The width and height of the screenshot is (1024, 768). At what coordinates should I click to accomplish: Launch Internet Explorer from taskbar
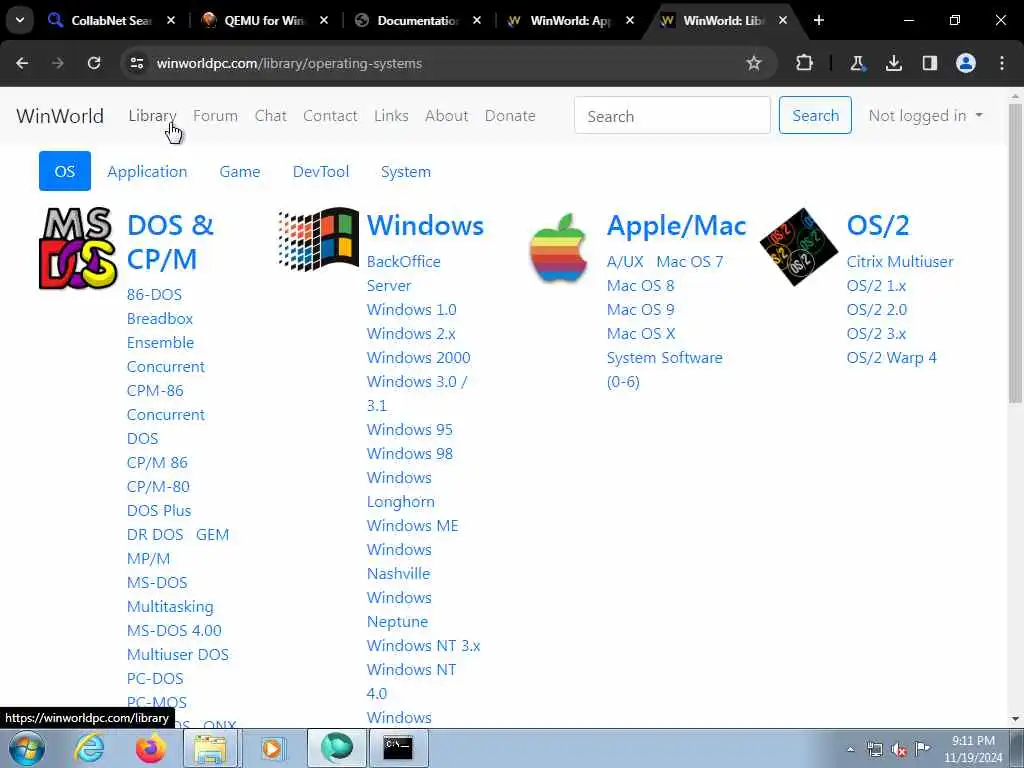coord(89,748)
